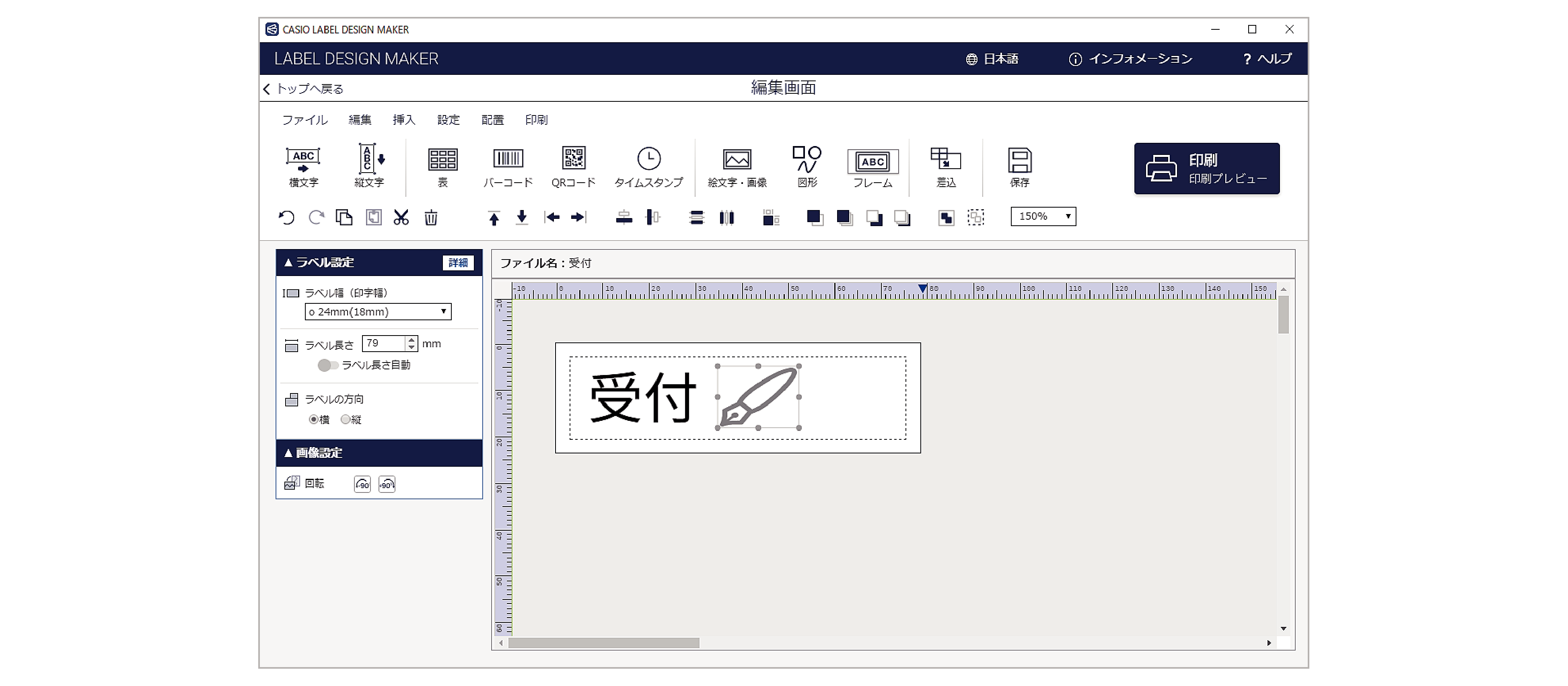Add a barcode with バーコード icon

click(x=508, y=167)
